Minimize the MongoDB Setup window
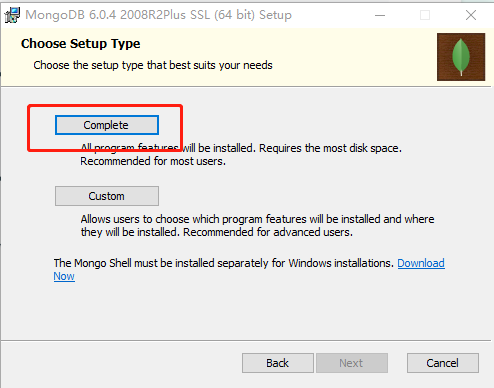The width and height of the screenshot is (494, 388). 380,15
